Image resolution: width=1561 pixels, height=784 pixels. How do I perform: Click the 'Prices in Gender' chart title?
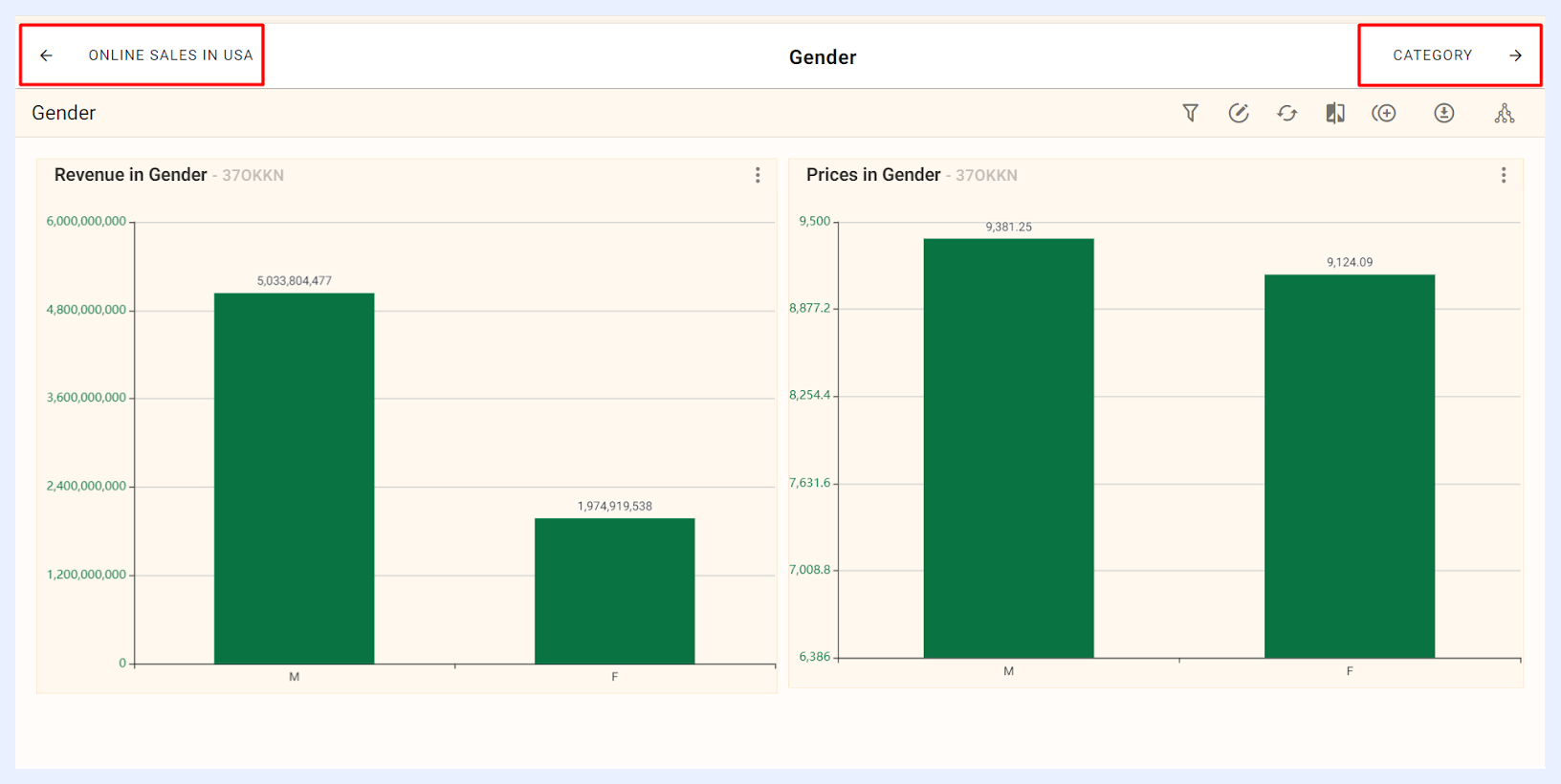pyautogui.click(x=873, y=175)
